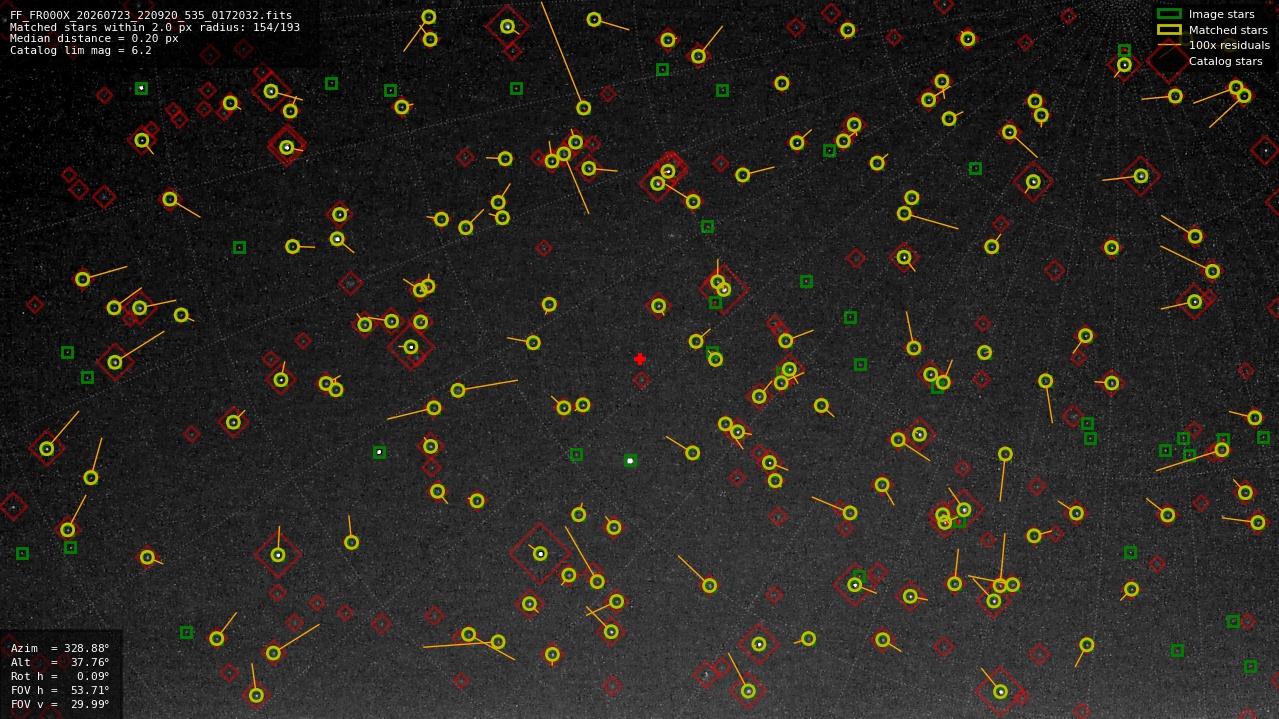Click the orange 100x residuals legend line
Viewport: 1279px width, 719px height.
point(1169,45)
